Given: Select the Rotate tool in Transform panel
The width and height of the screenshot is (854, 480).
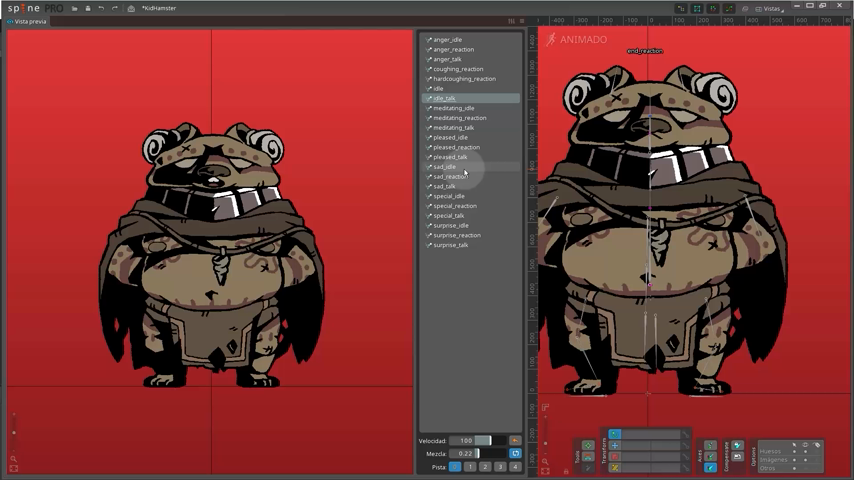Looking at the screenshot, I should [x=615, y=434].
